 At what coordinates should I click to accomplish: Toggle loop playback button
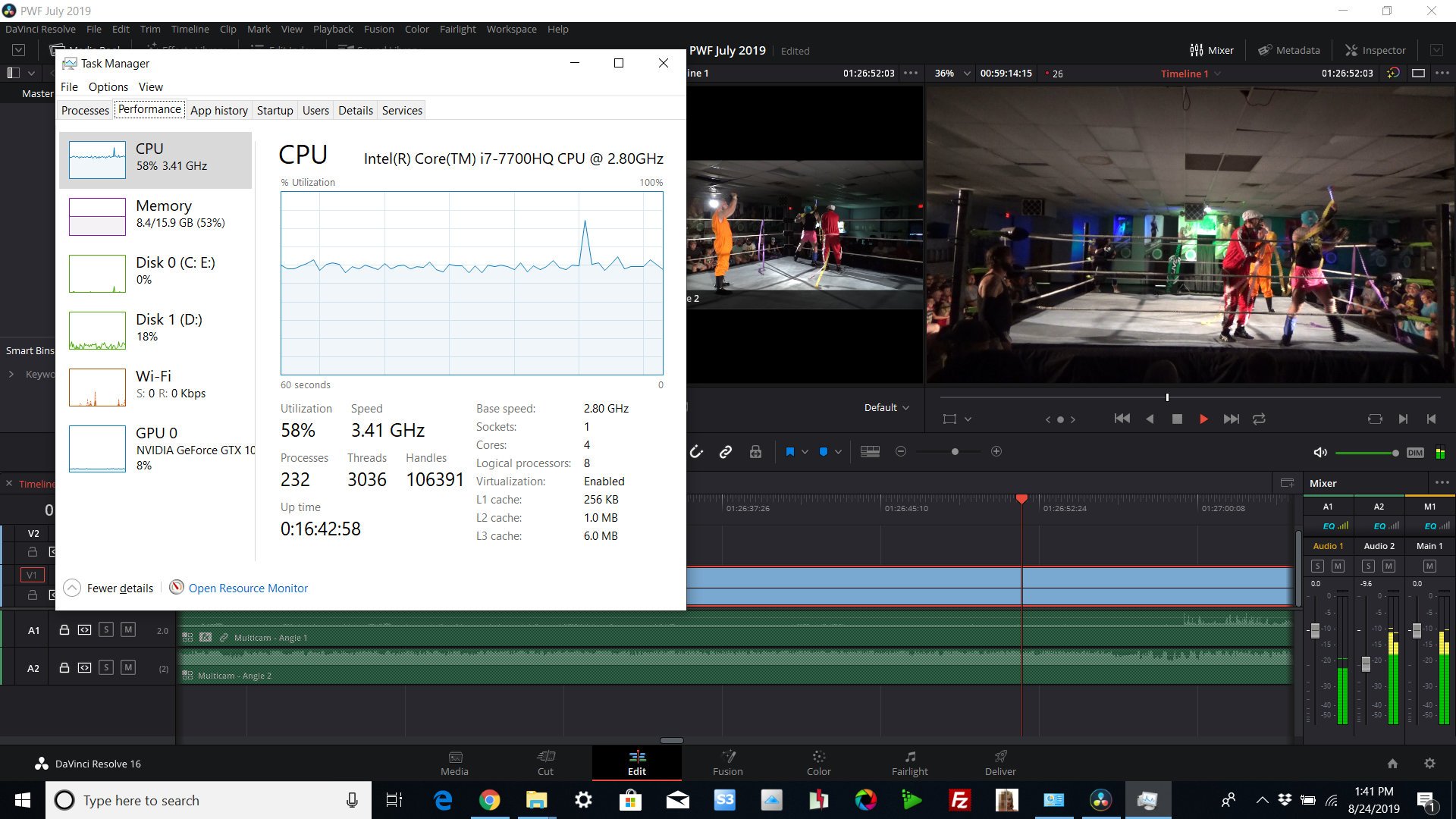1259,419
